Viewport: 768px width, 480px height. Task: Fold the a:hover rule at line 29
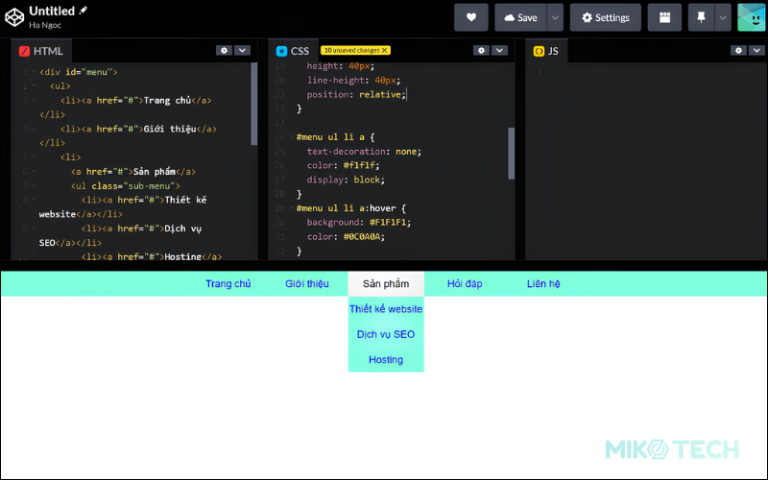(291, 208)
